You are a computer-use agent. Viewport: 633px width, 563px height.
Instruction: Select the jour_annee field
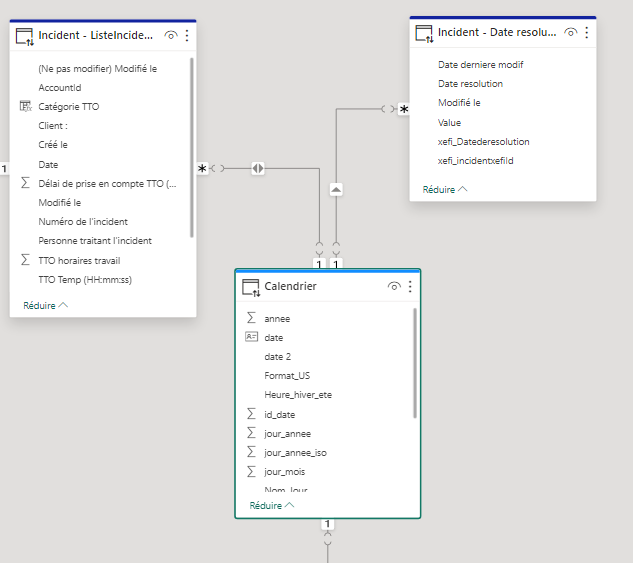pyautogui.click(x=287, y=434)
